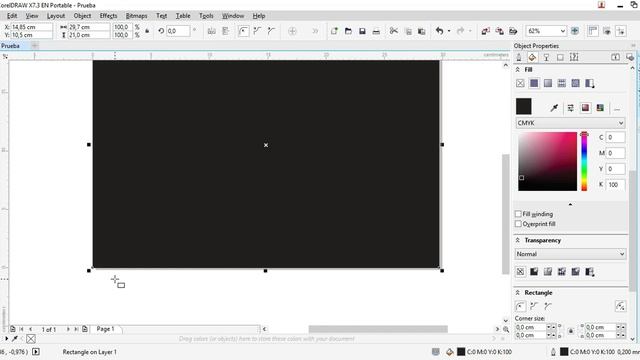Viewport: 640px width, 360px height.
Task: Collapse the Fill section
Action: (518, 70)
